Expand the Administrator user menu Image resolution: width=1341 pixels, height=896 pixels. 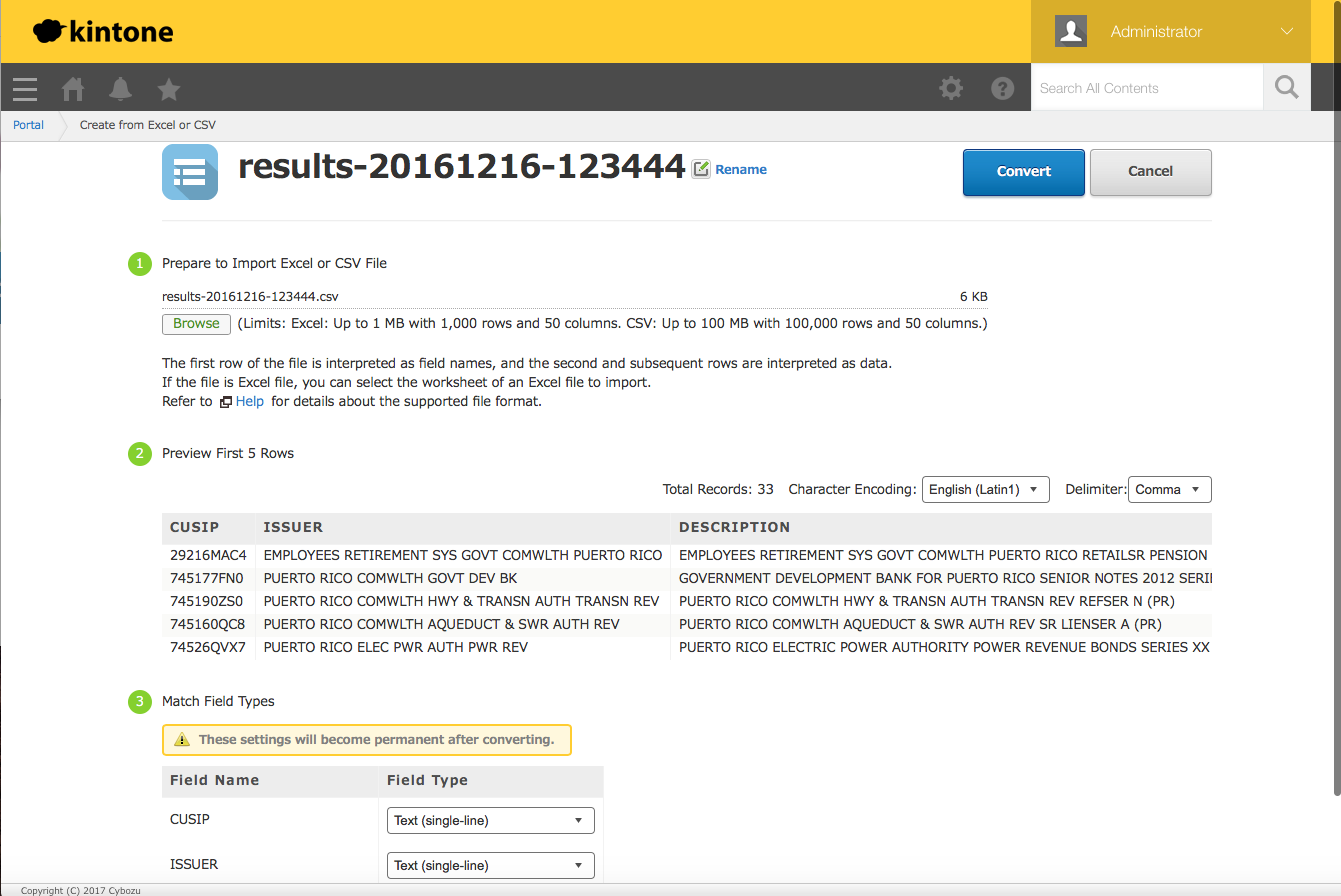point(1286,31)
